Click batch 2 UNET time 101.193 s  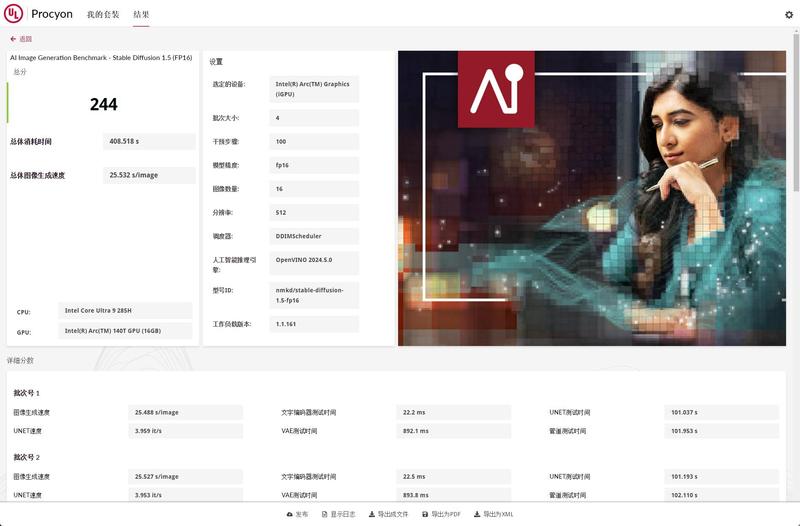point(721,477)
